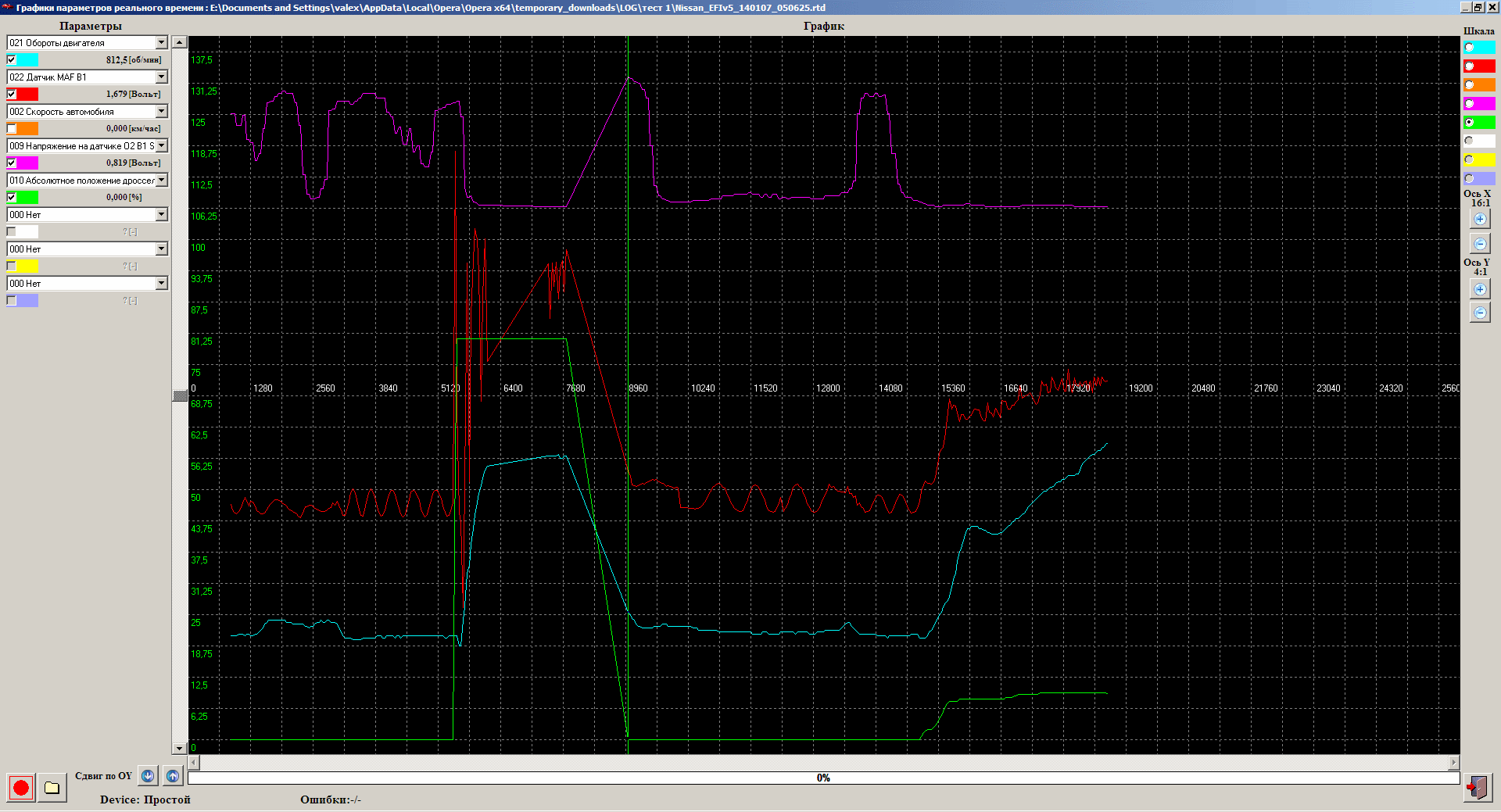Click the MAF value '1,679 [Вольт]'
1501x812 pixels.
click(x=133, y=94)
